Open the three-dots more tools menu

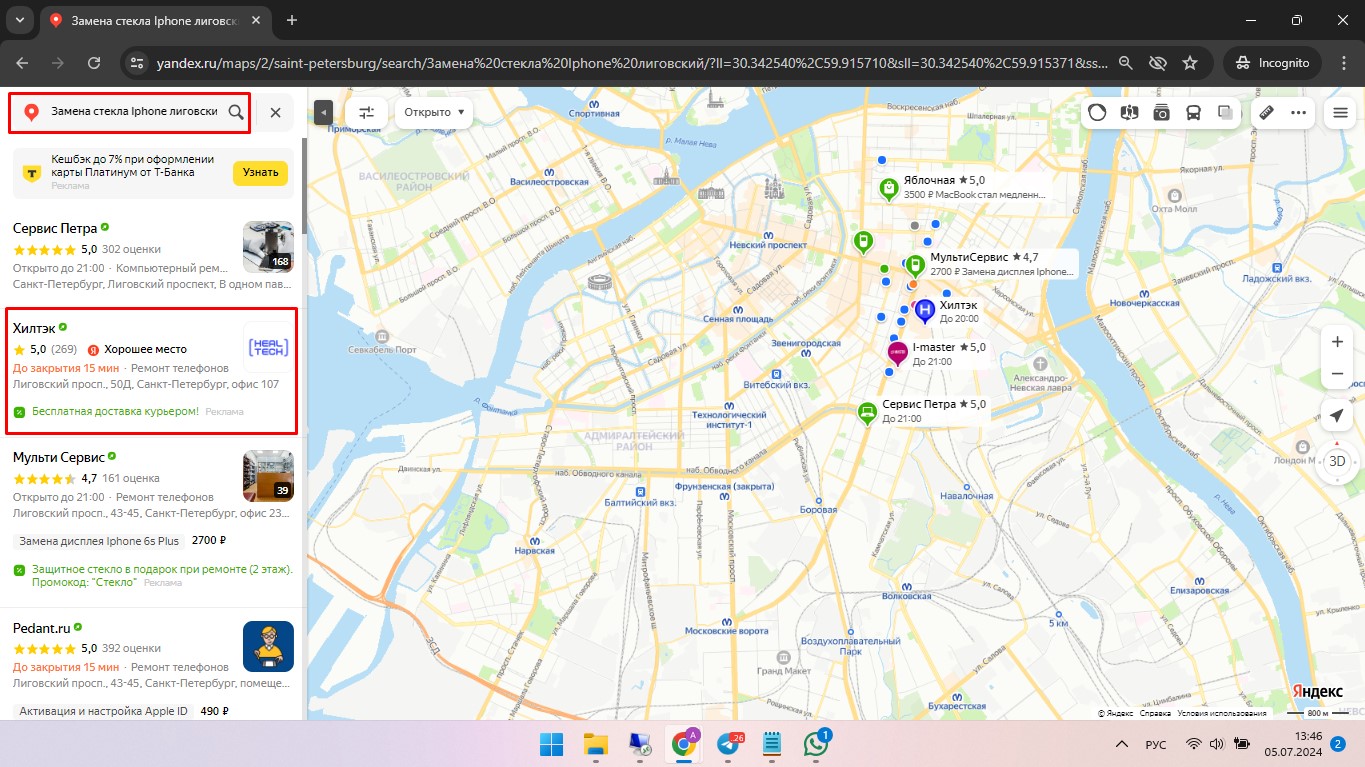point(1298,112)
